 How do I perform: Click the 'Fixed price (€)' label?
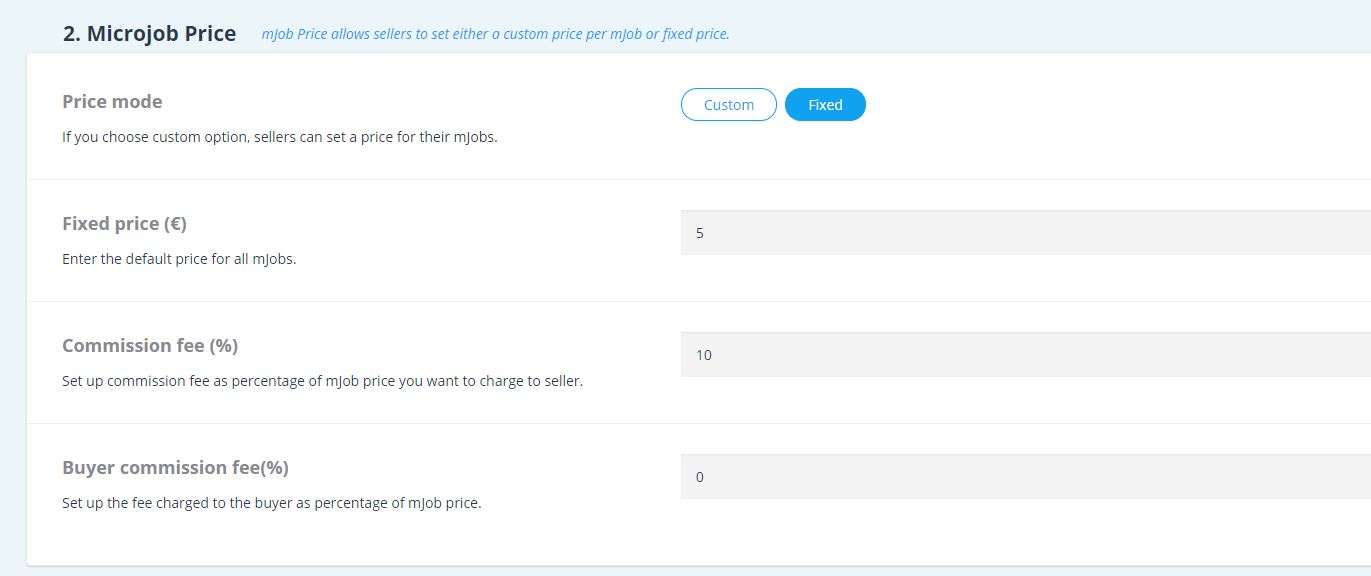[x=124, y=224]
